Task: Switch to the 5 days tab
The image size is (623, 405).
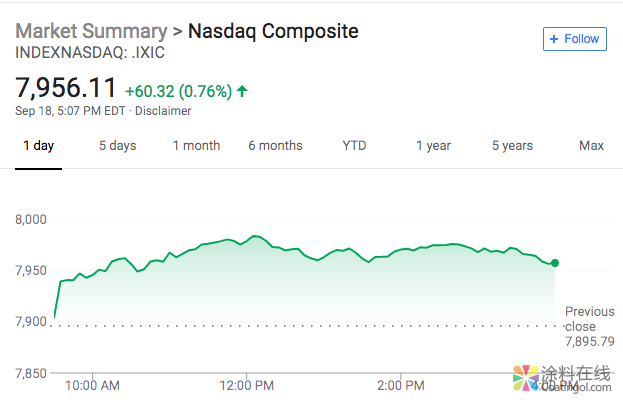Action: [117, 146]
